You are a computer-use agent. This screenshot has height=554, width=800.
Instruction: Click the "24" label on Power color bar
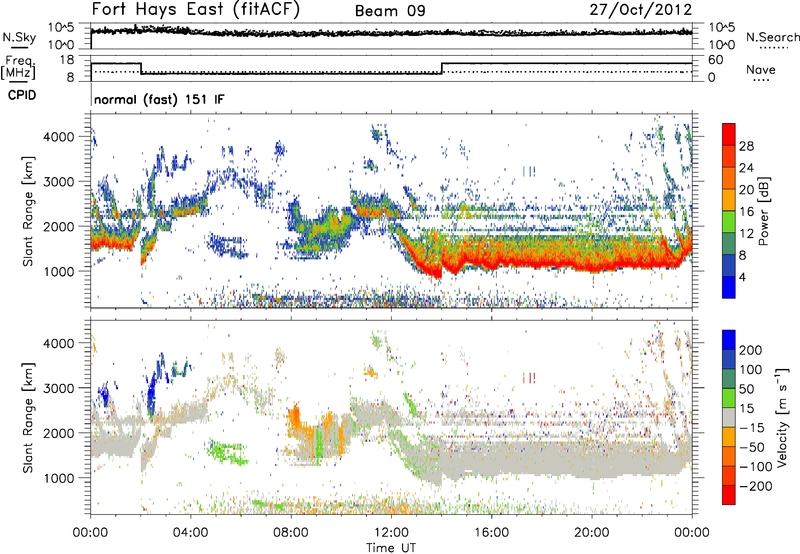(746, 168)
